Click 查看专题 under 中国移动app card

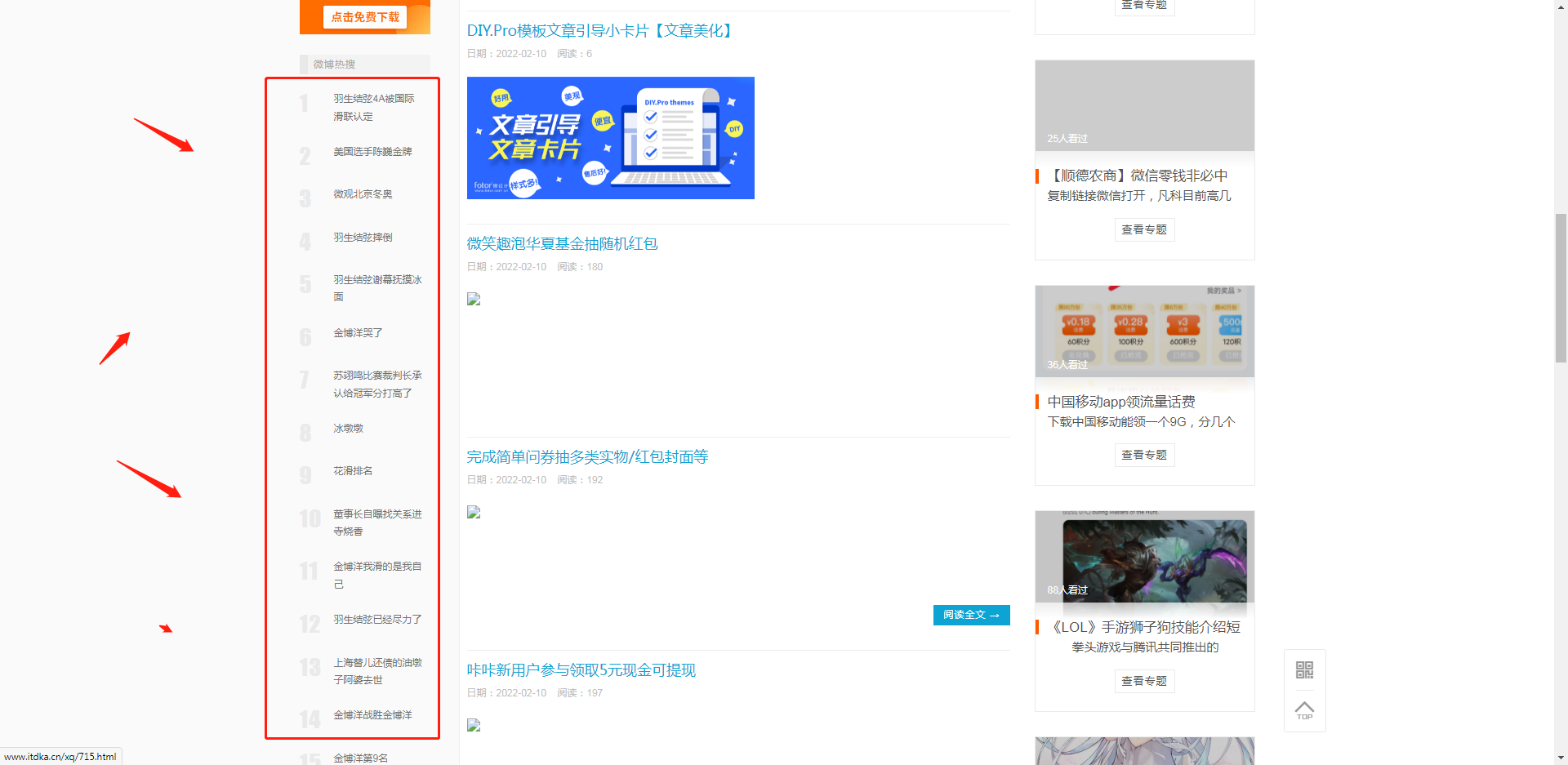point(1144,455)
